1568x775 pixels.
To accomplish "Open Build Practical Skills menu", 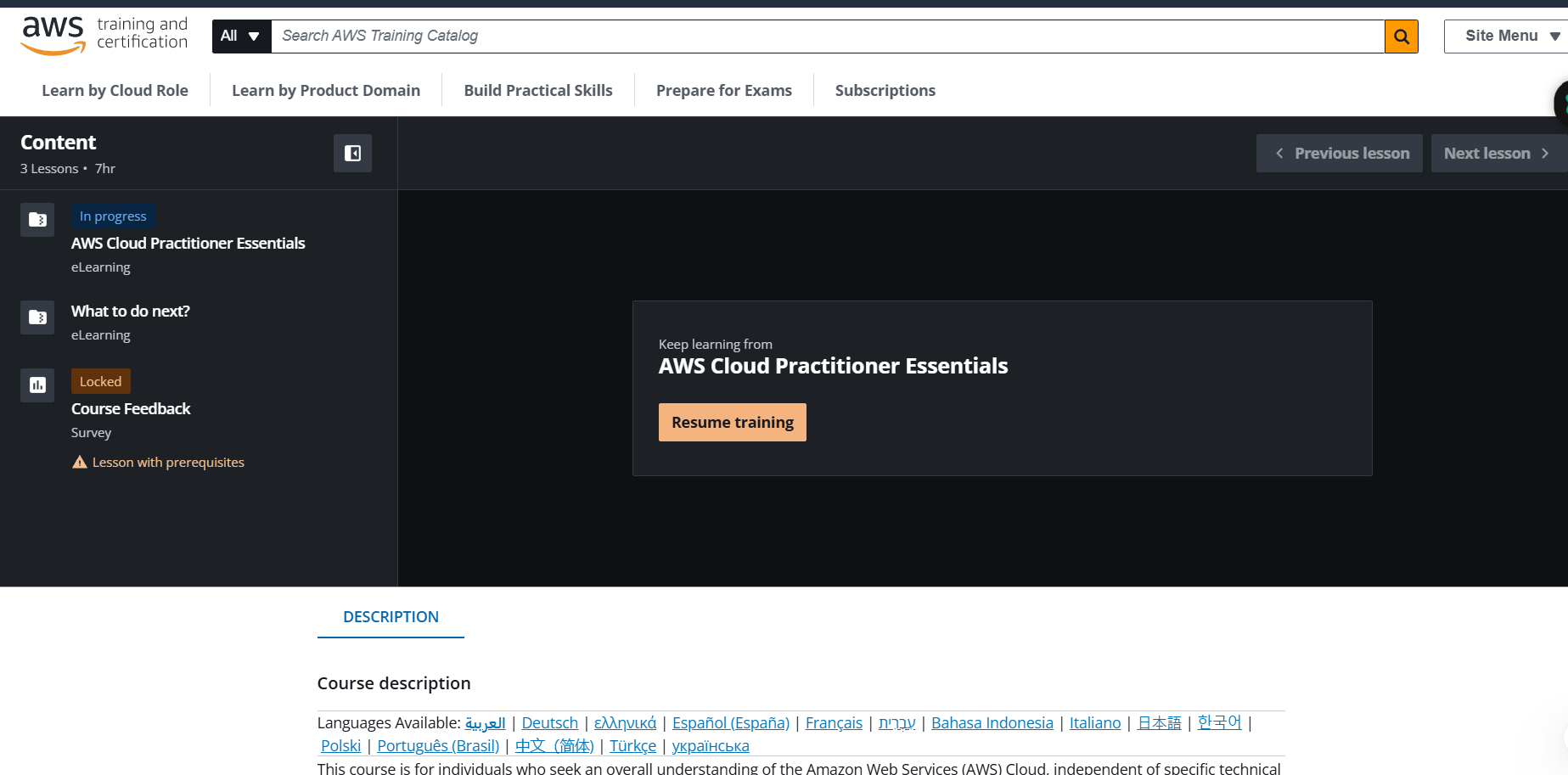I will pos(538,90).
